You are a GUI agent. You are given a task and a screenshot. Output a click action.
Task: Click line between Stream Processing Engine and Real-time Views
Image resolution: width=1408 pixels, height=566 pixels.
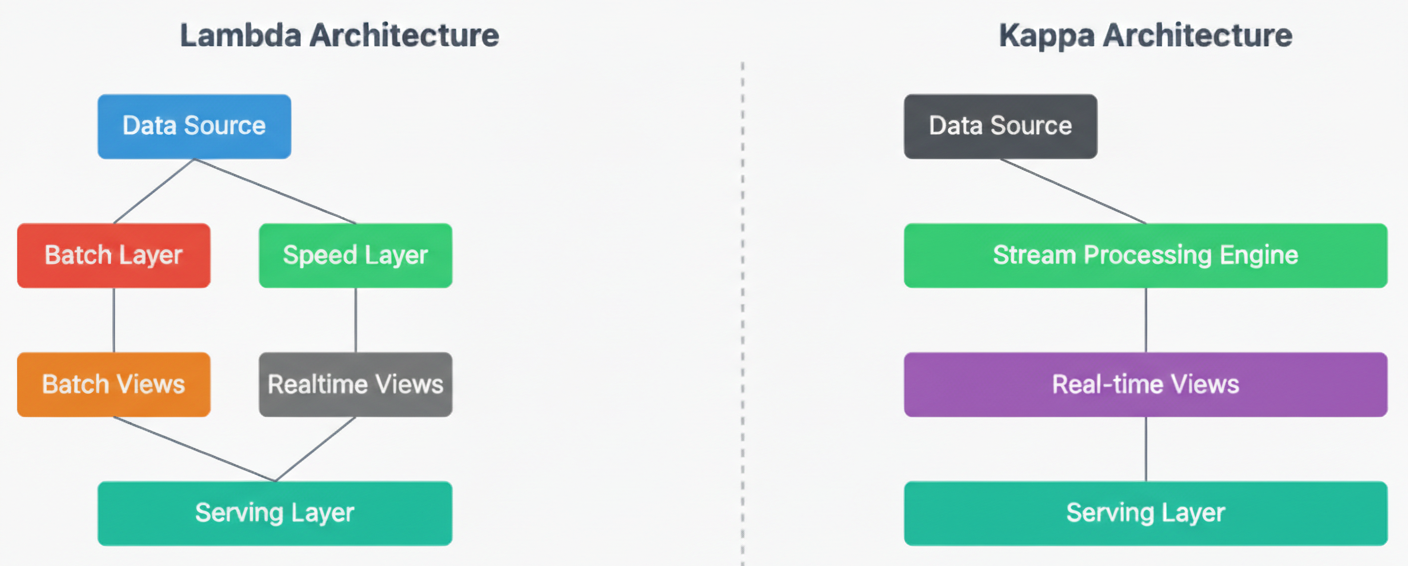coord(1146,320)
